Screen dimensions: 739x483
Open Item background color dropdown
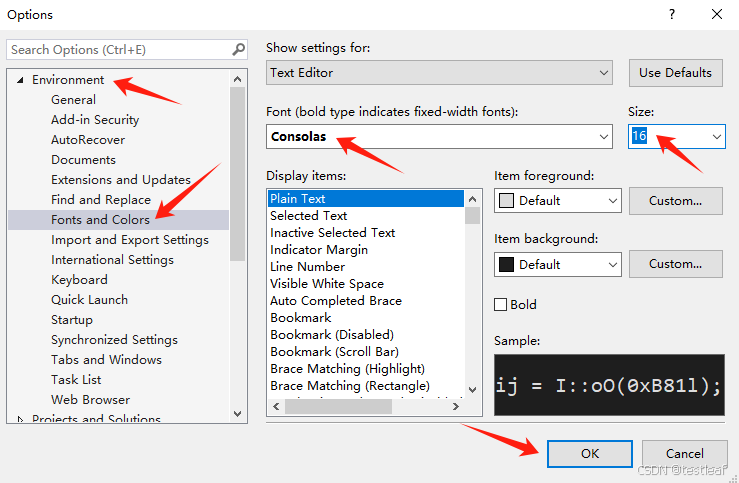(x=558, y=264)
